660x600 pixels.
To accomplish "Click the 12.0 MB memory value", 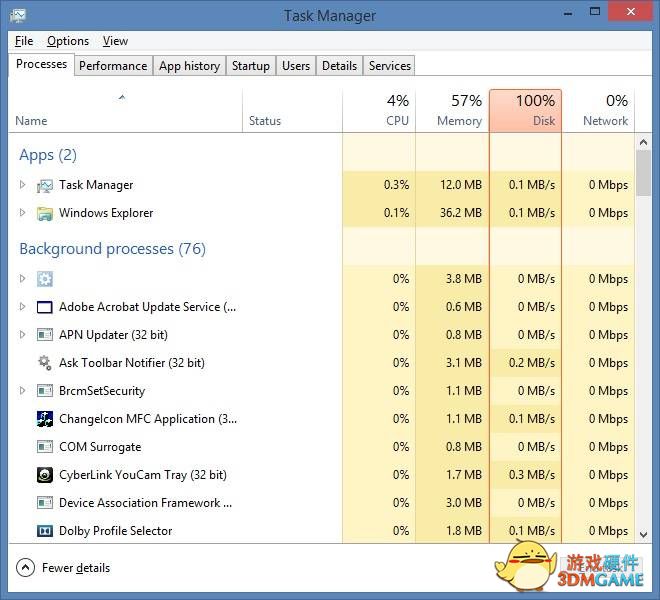I will tap(460, 185).
